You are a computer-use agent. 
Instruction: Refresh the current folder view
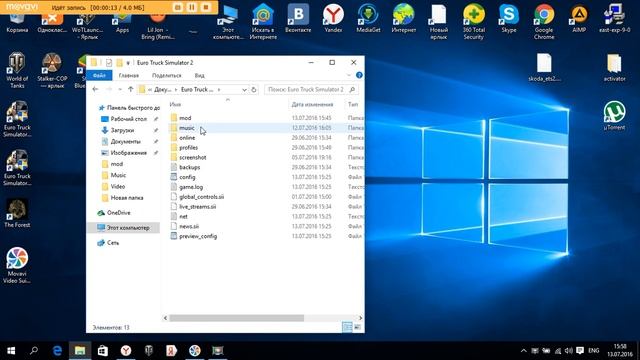pos(253,89)
